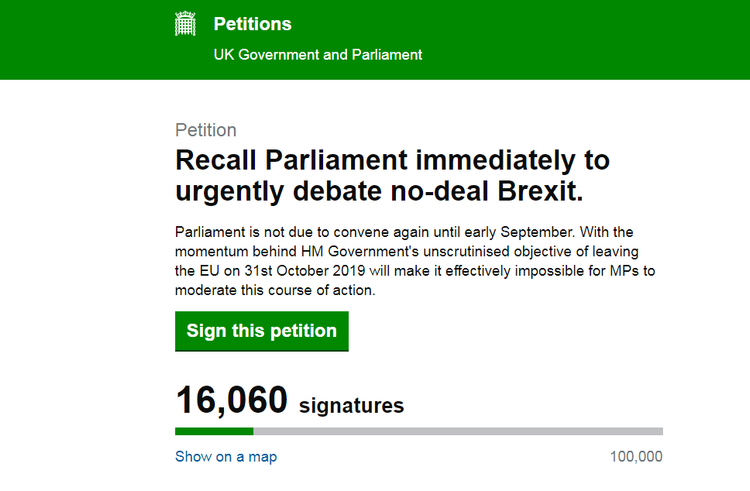750x491 pixels.
Task: Open the Show on a map link
Action: pyautogui.click(x=226, y=457)
